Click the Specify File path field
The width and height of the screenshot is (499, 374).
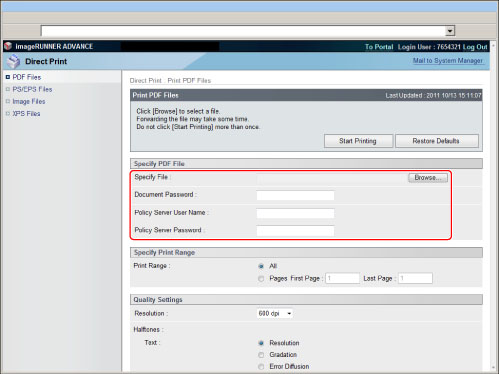coord(332,178)
